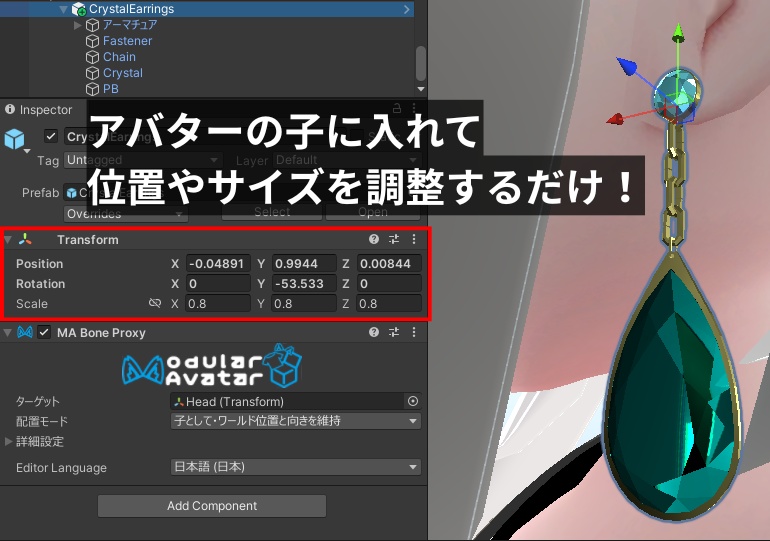Open MA Bone Proxy help icon
The image size is (770, 541).
coord(374,332)
